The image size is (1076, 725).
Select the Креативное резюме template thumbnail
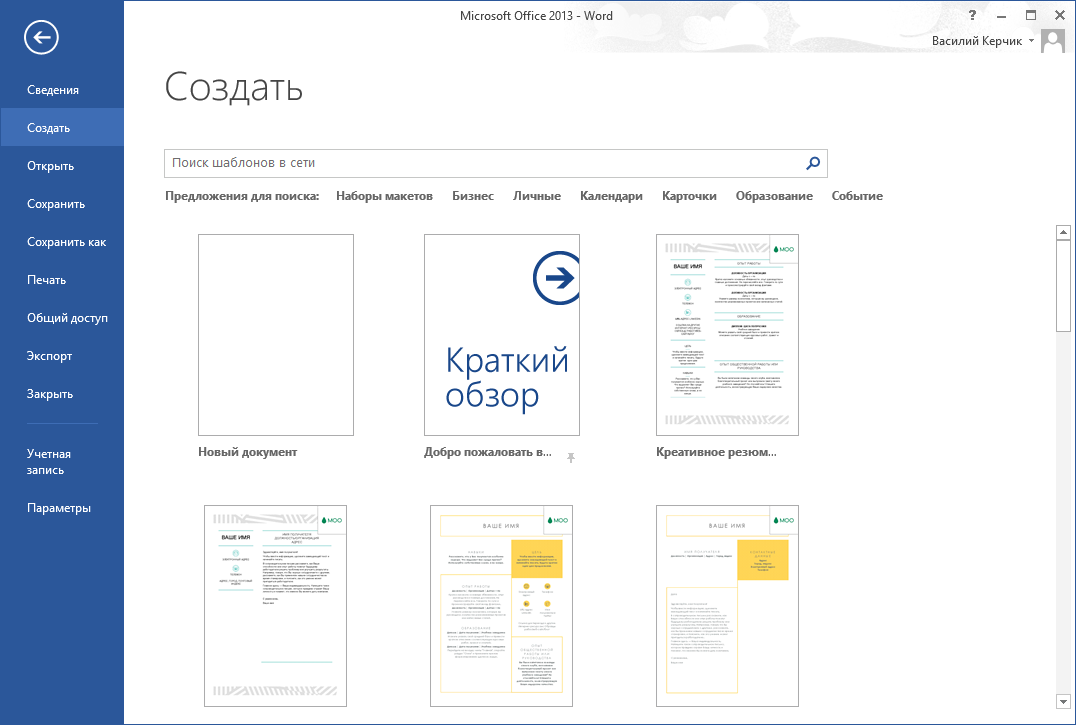pos(727,335)
